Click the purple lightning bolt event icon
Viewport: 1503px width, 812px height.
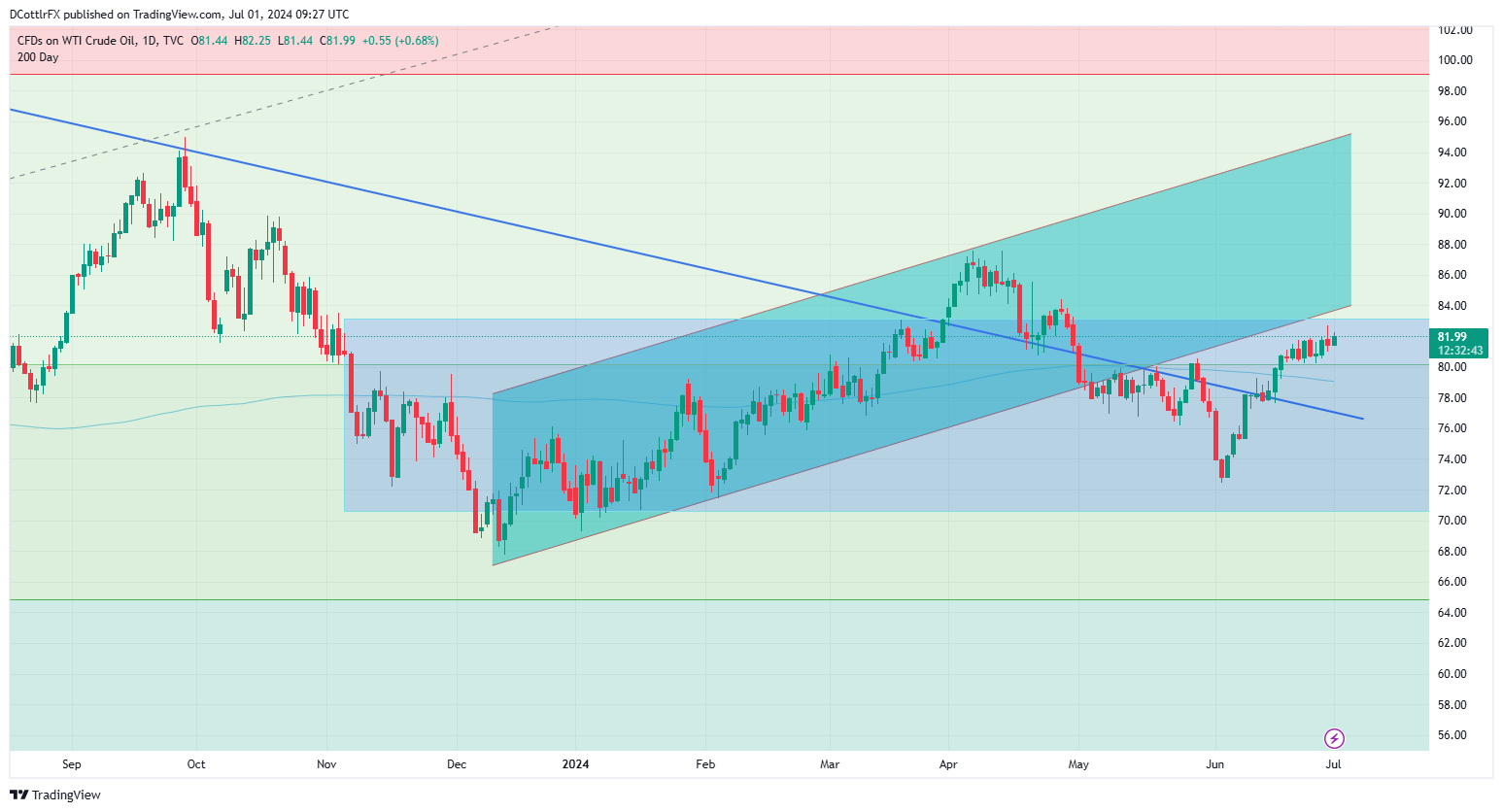click(1334, 739)
